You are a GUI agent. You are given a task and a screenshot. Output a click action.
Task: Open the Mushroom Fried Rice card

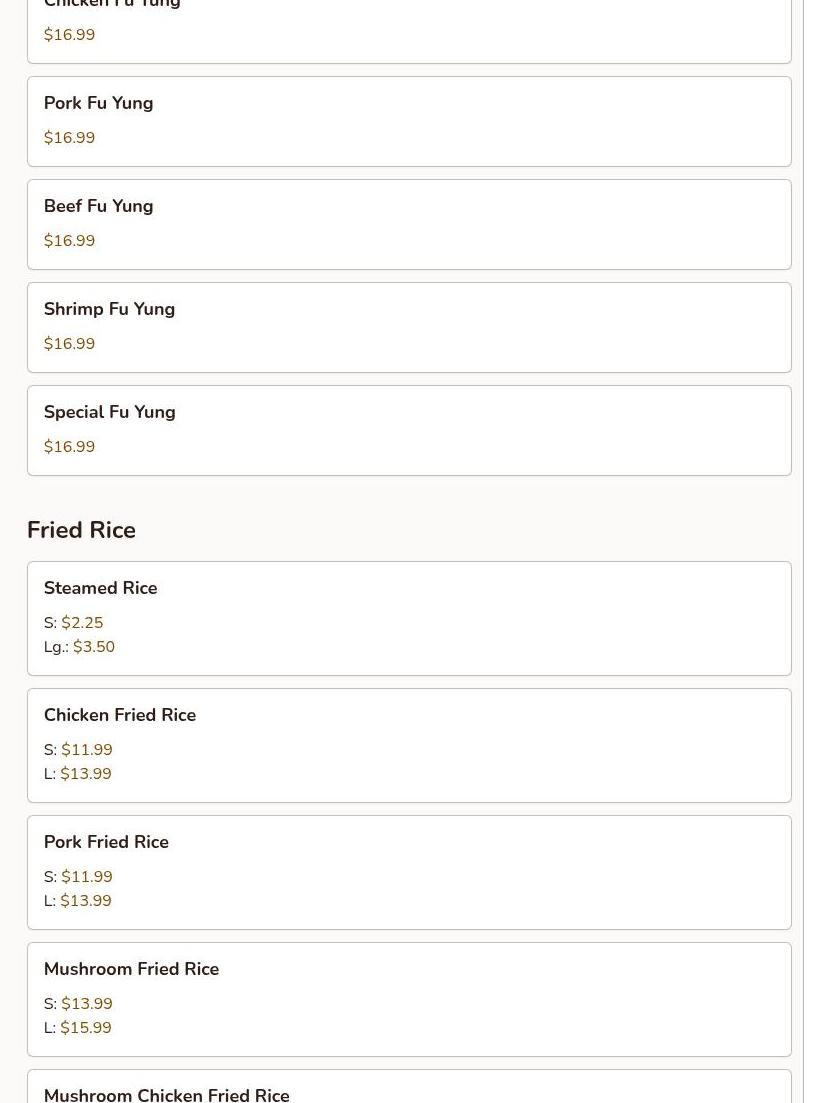click(409, 1000)
